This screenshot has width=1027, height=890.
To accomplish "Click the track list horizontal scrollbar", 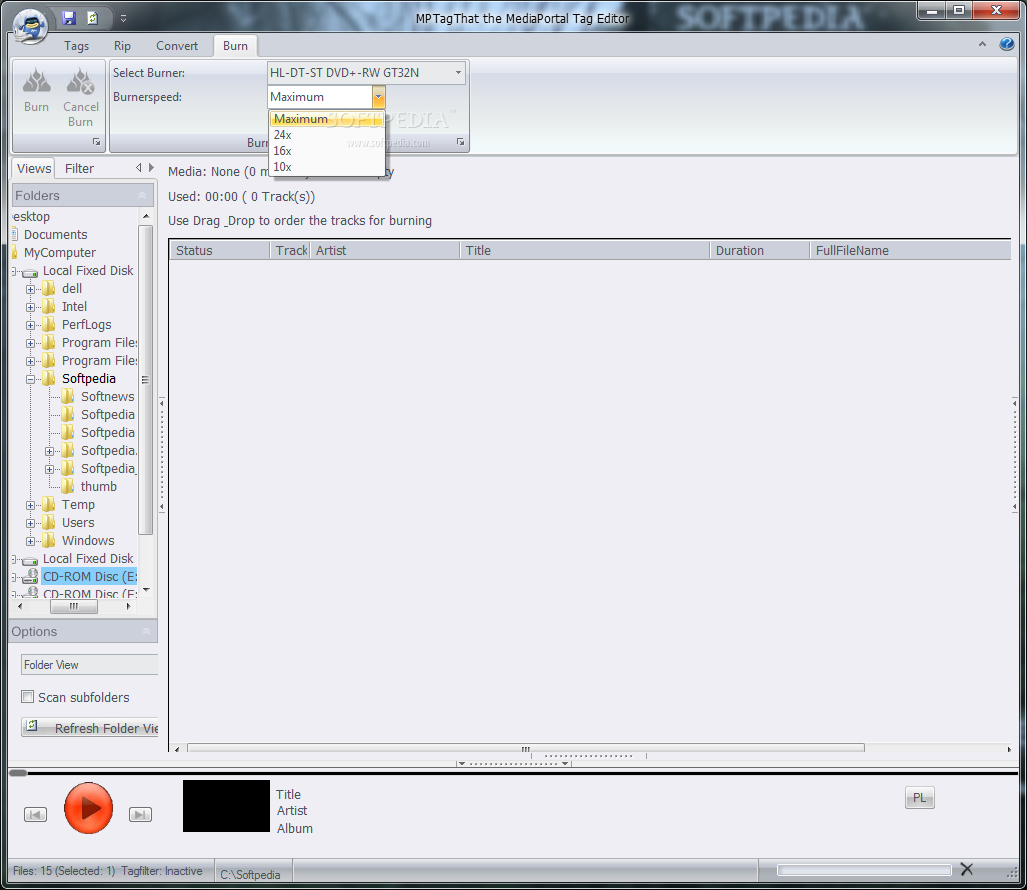I will [526, 749].
